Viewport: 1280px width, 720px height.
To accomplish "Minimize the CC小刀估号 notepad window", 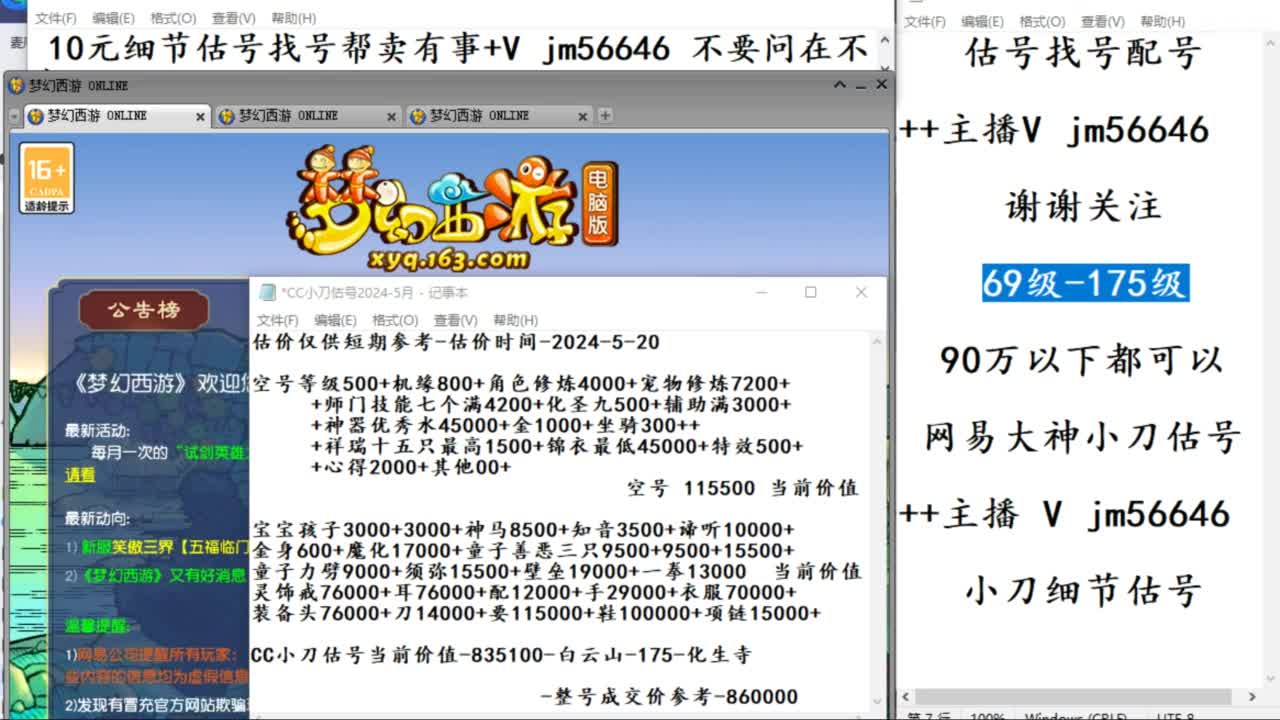I will click(x=761, y=292).
